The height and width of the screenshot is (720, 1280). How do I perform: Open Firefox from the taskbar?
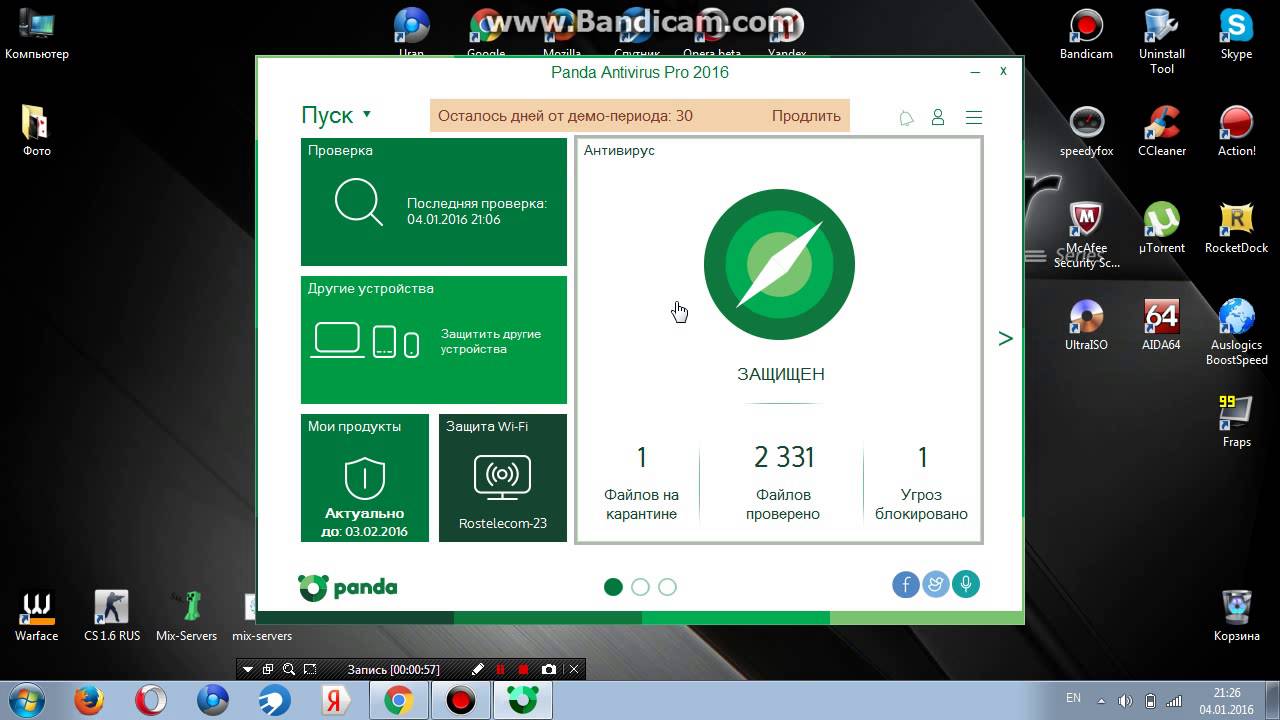pos(90,701)
